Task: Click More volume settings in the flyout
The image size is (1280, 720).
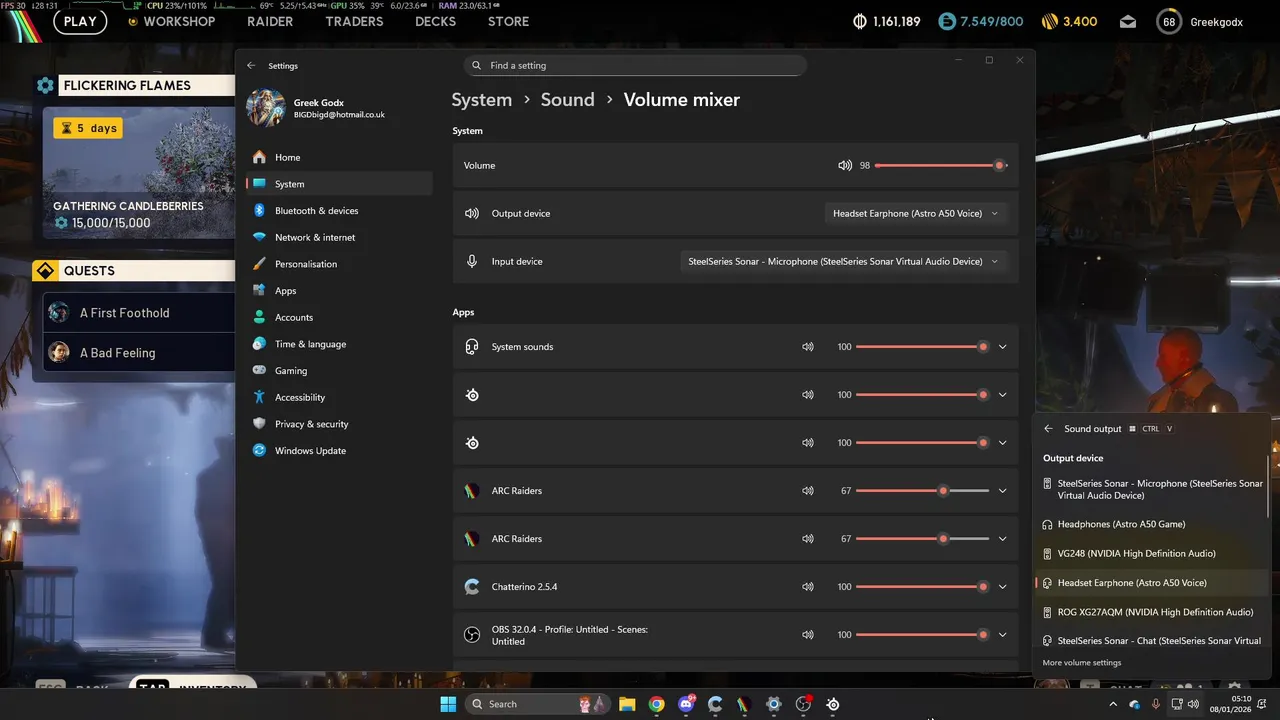Action: (1082, 663)
